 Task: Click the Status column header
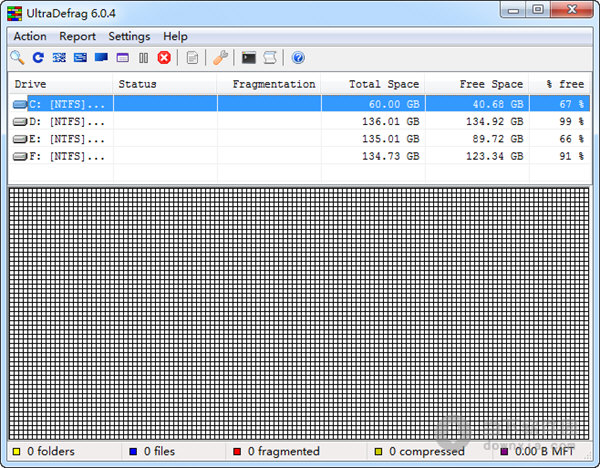(x=165, y=84)
